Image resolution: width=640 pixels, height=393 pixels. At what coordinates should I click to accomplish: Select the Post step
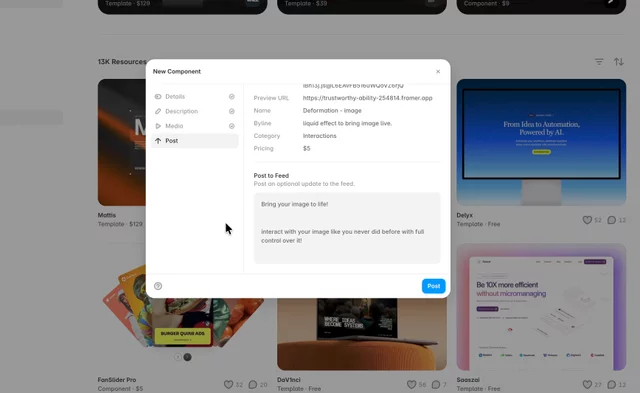pos(195,141)
